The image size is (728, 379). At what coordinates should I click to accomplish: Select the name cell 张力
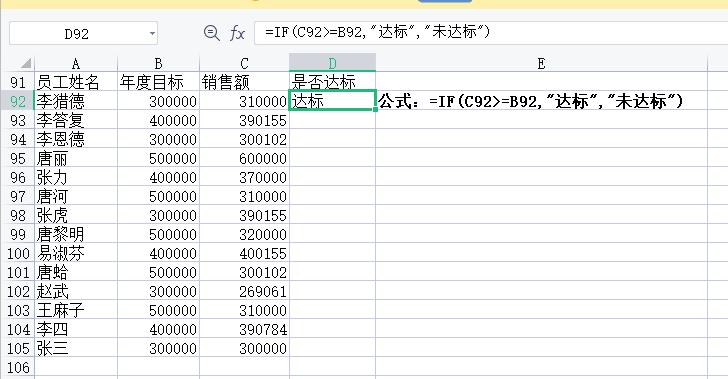(x=76, y=177)
